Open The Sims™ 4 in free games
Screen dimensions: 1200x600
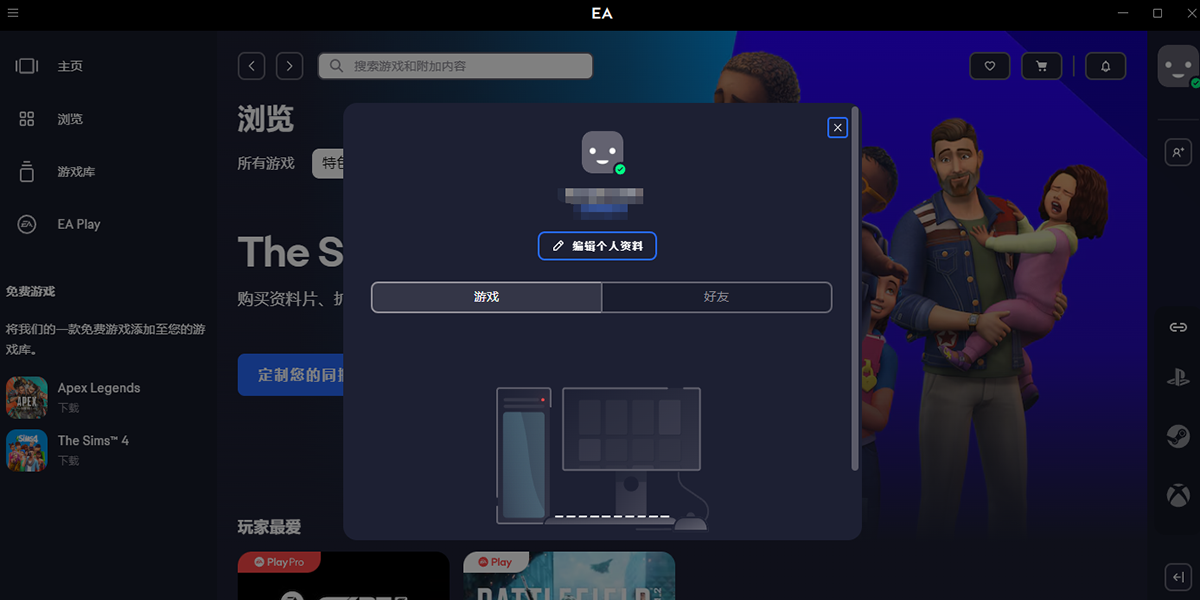coord(93,440)
